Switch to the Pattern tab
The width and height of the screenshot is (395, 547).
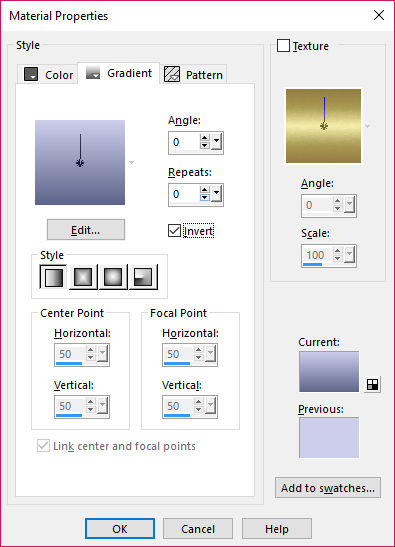tap(194, 74)
